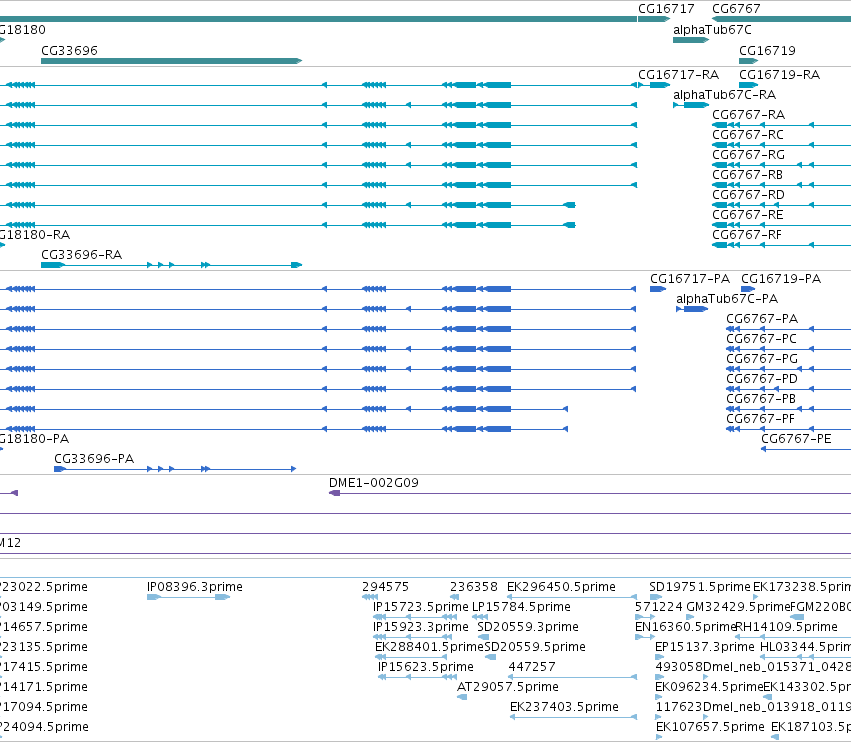Screen dimensions: 851x742
Task: Click the RH14109.5prime EST label
Action: click(786, 627)
